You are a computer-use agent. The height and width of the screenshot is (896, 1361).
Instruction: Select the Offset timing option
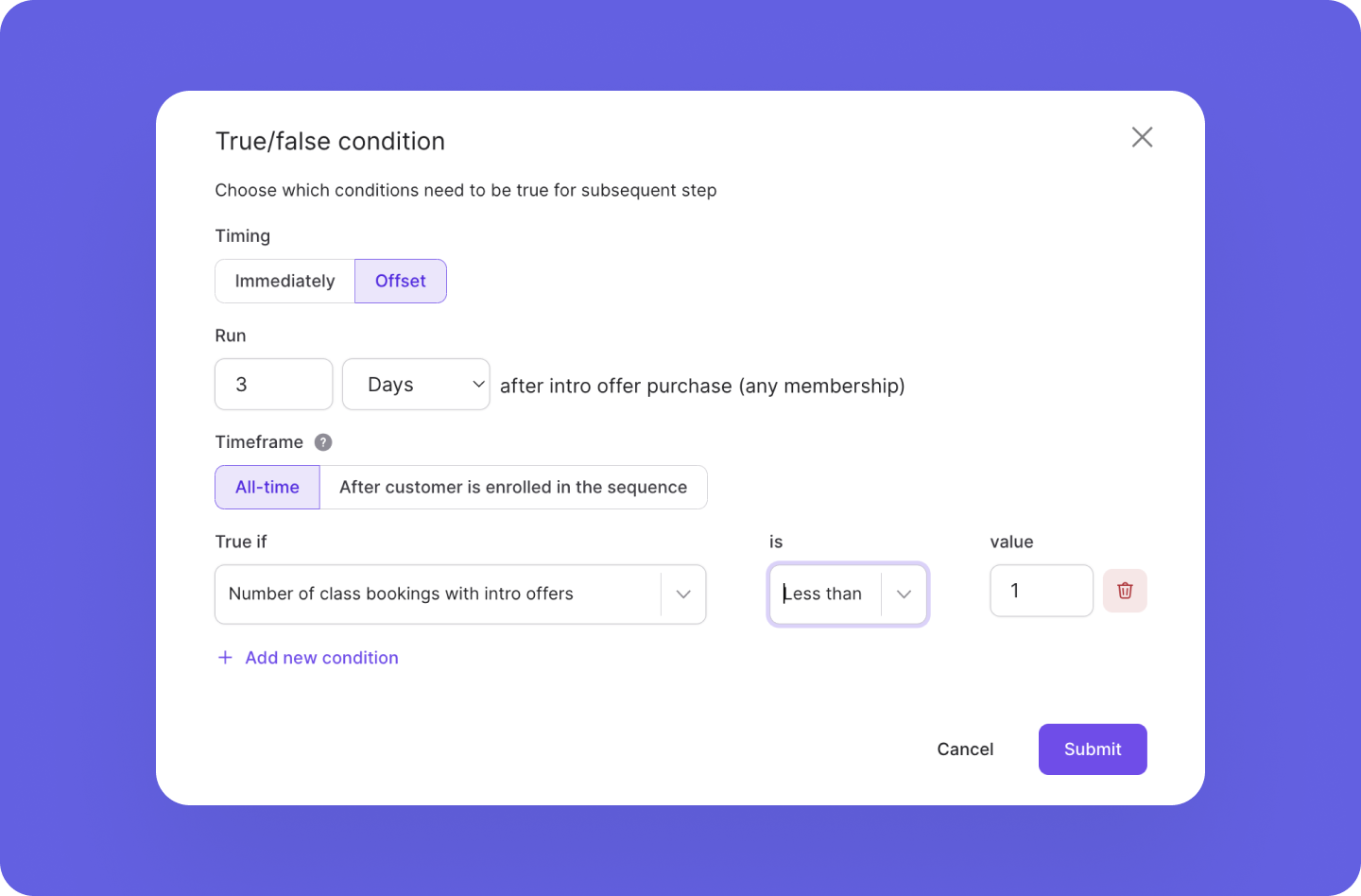click(x=400, y=281)
